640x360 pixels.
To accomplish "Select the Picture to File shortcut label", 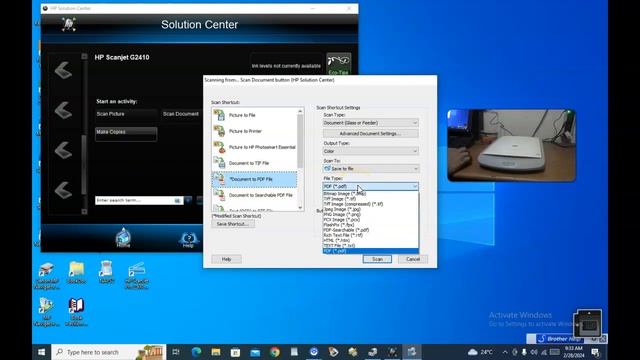I will tap(242, 116).
